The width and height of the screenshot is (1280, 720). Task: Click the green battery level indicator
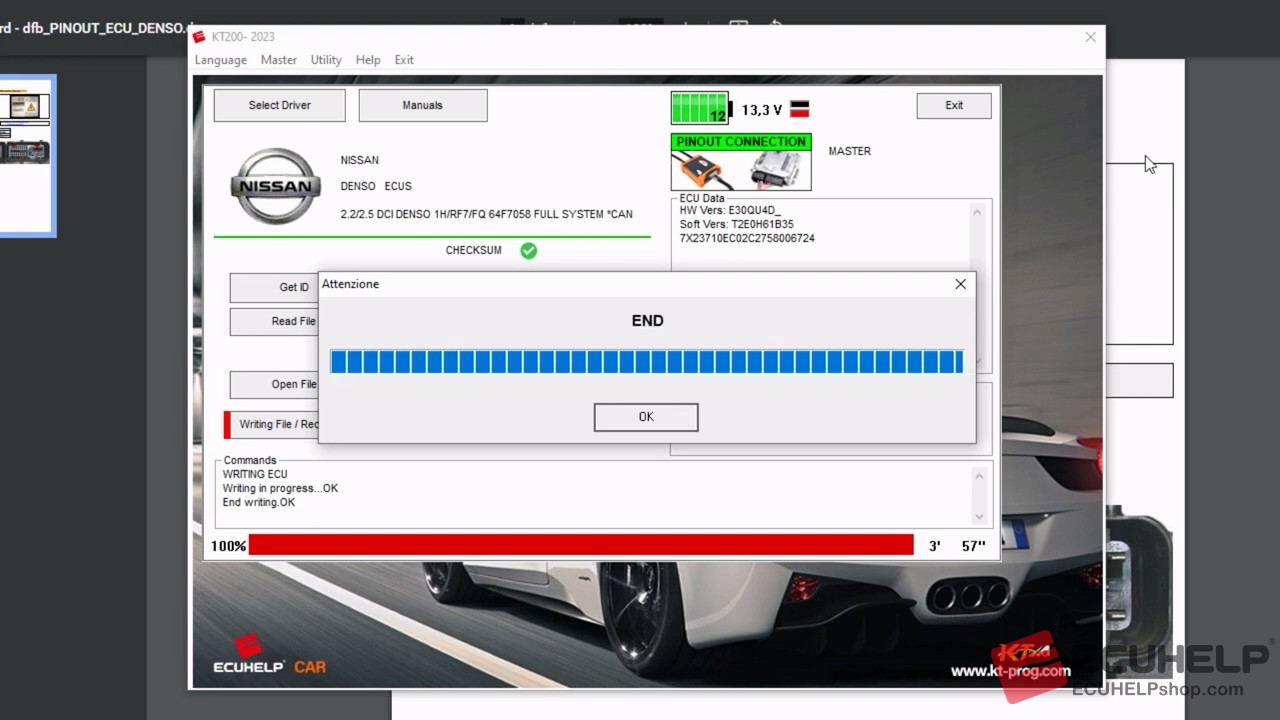pos(699,109)
